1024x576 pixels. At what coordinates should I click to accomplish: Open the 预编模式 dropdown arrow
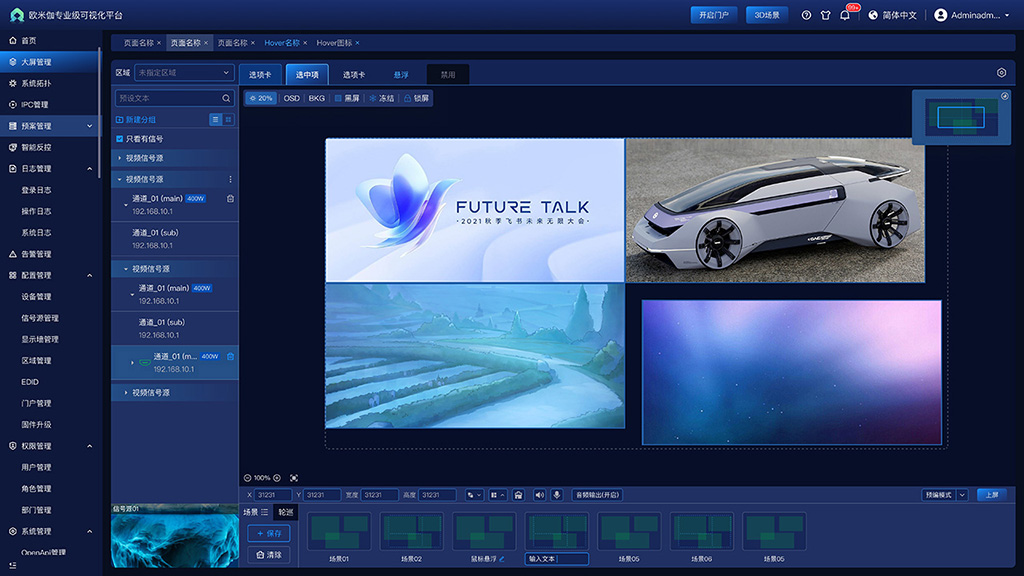point(962,495)
